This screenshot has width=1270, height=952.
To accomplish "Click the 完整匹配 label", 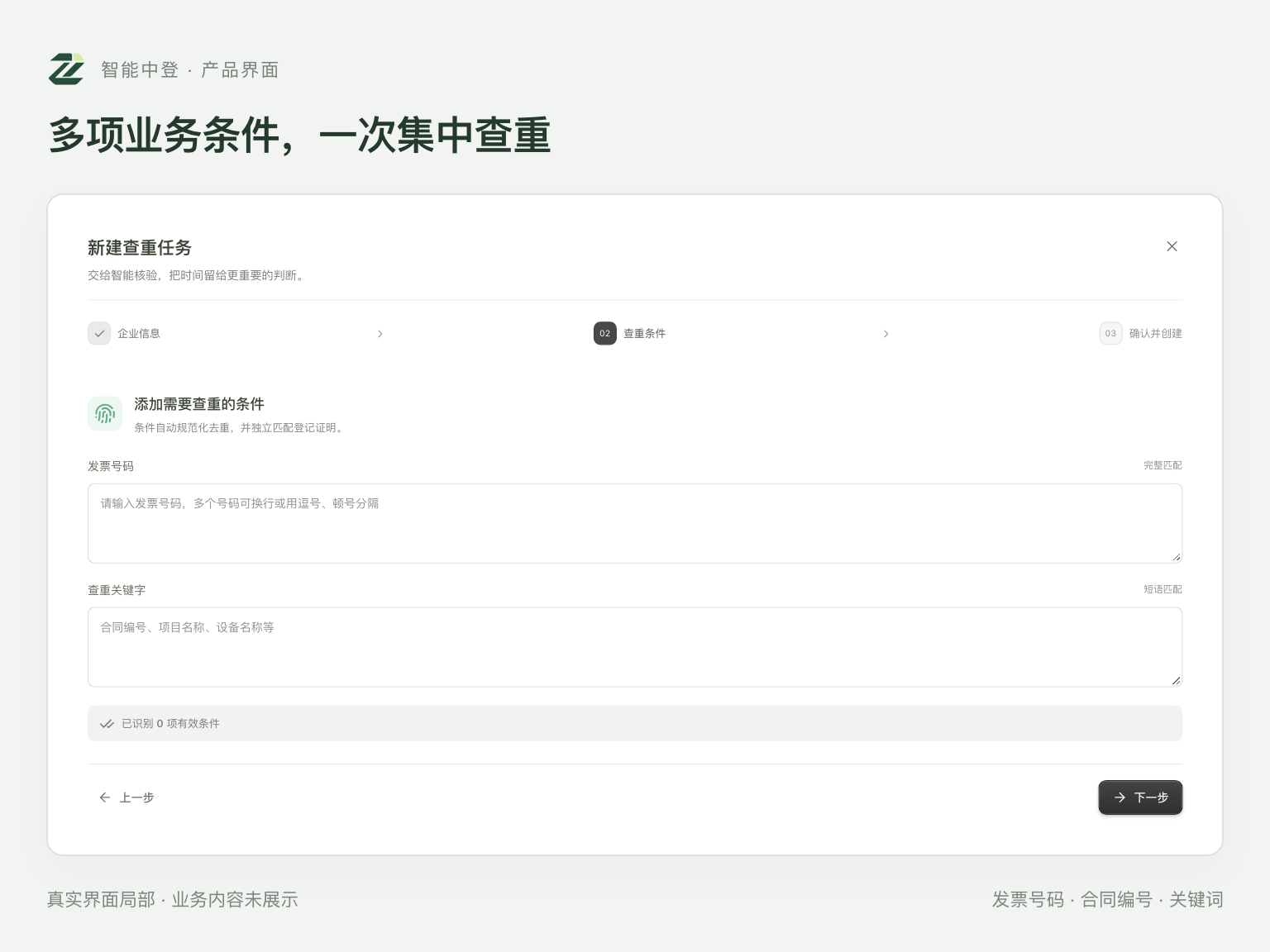I will click(x=1163, y=465).
